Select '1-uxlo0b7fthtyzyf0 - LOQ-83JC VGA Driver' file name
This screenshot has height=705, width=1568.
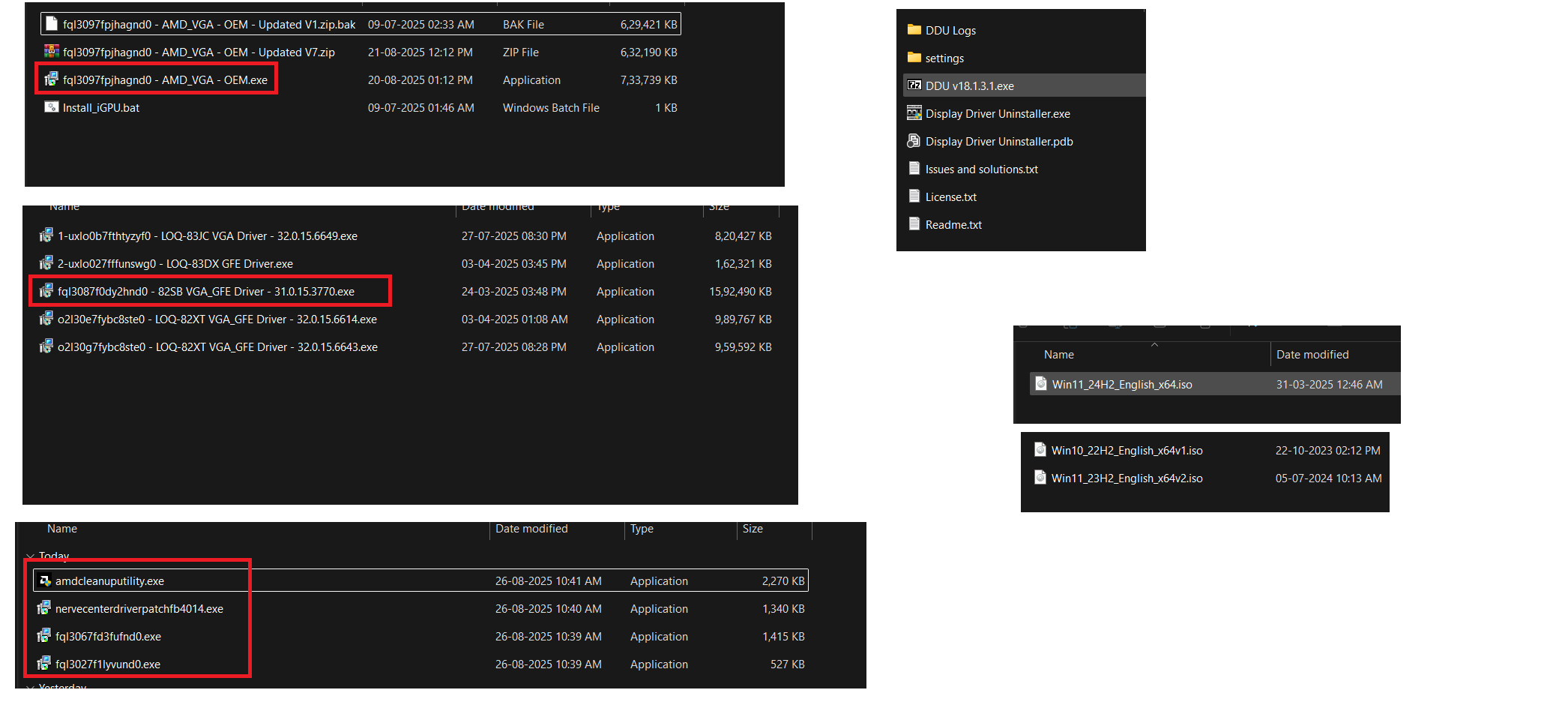pyautogui.click(x=208, y=236)
